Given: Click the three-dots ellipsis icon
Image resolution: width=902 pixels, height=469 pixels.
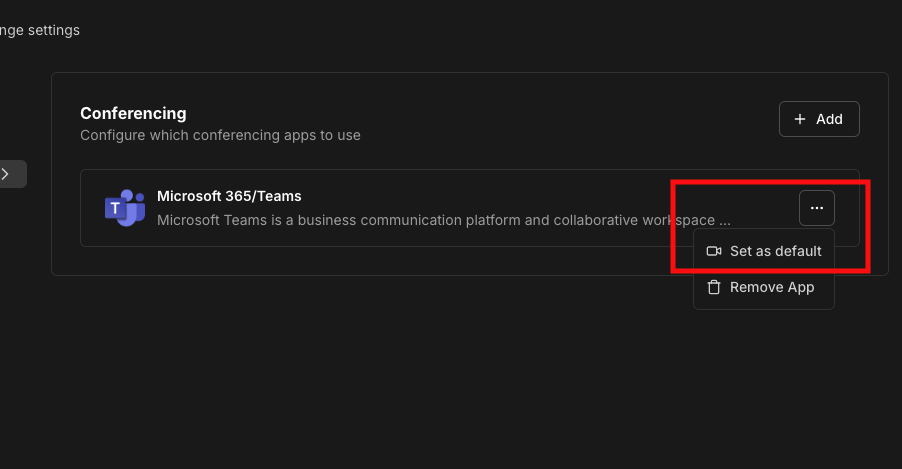Looking at the screenshot, I should click(817, 207).
